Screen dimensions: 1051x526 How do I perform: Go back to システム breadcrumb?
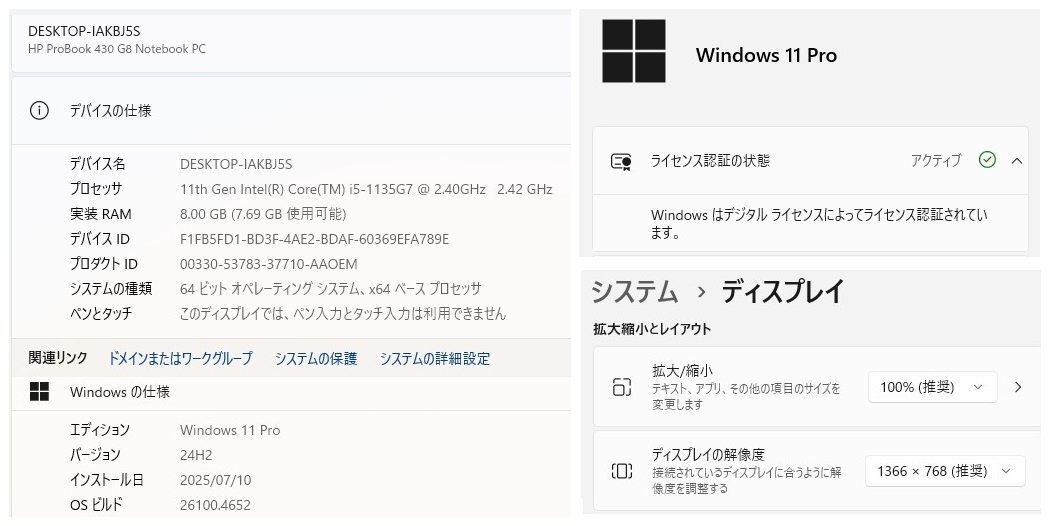point(634,292)
